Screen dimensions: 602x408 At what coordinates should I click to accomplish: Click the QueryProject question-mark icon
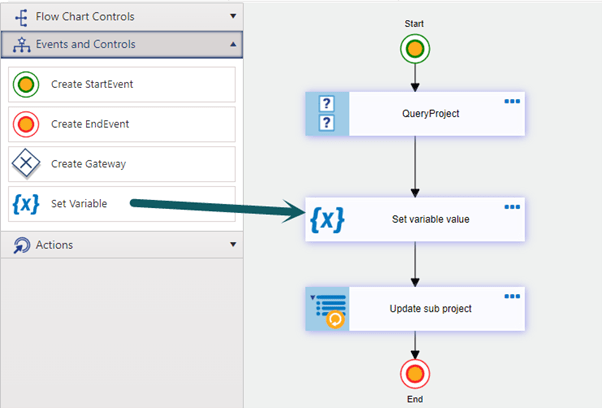point(327,114)
